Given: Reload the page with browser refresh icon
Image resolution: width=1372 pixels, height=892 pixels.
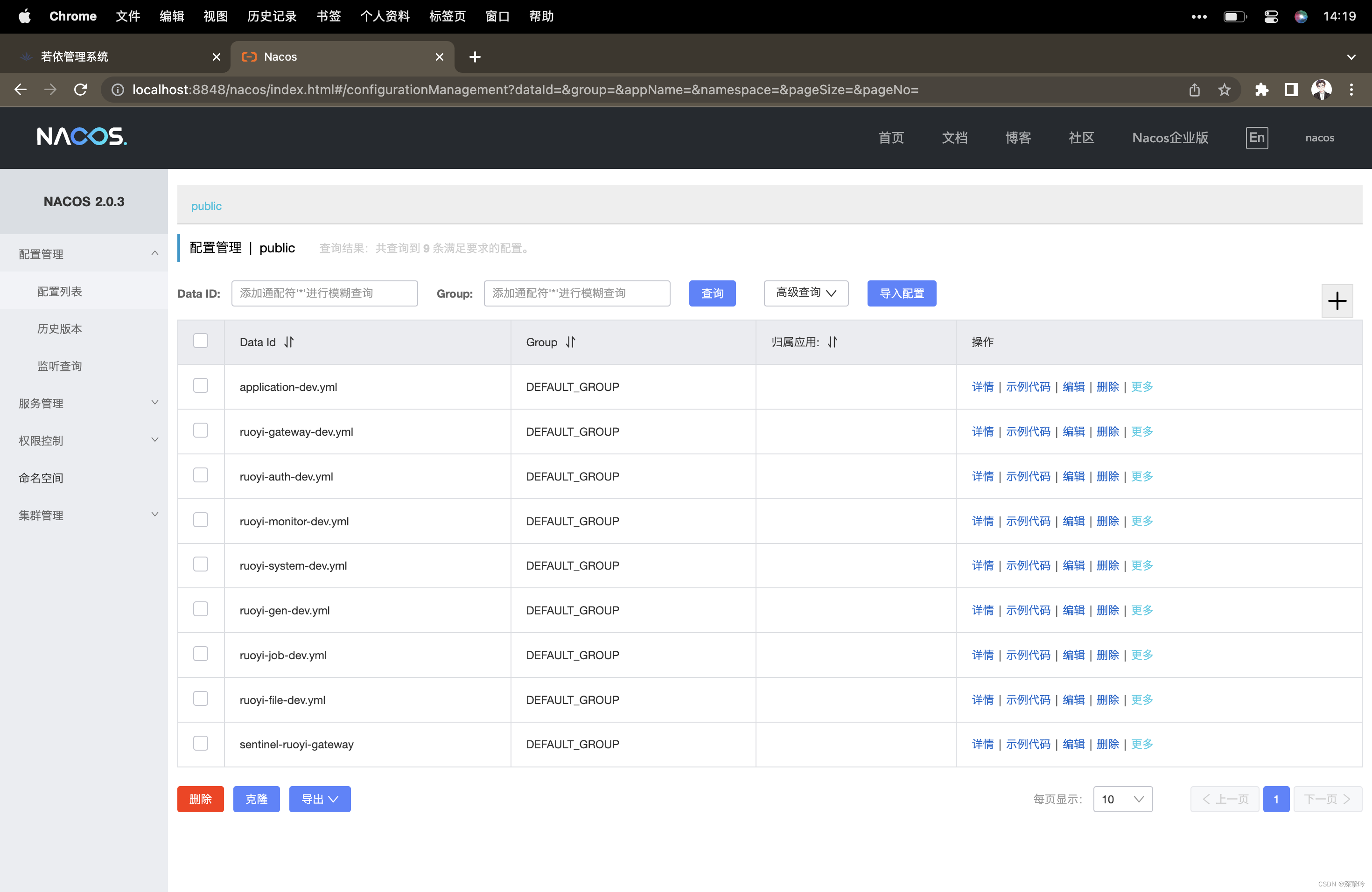Looking at the screenshot, I should [x=81, y=89].
